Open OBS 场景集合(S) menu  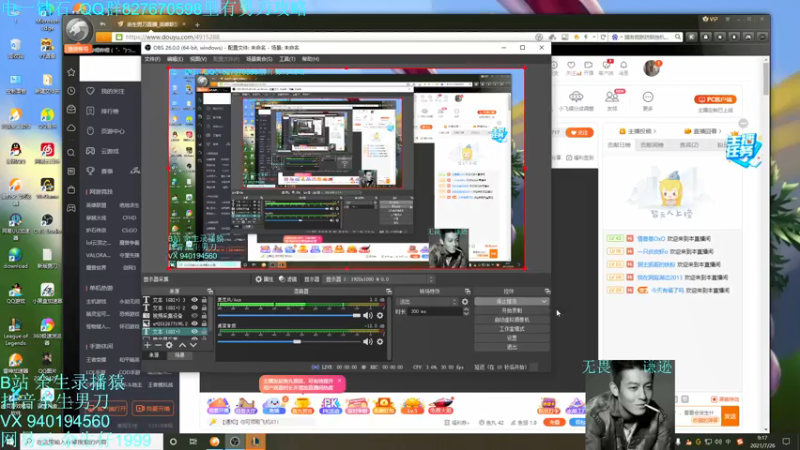coord(259,59)
